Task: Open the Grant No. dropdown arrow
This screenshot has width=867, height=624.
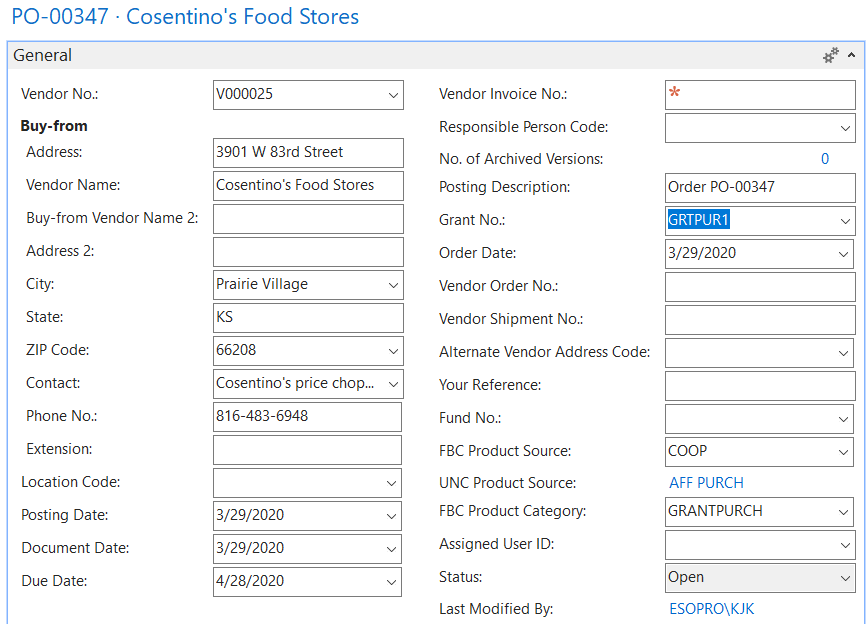Action: pyautogui.click(x=845, y=221)
